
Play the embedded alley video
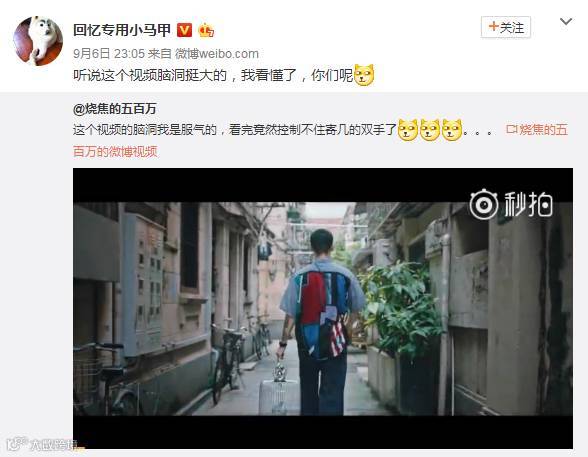(323, 308)
